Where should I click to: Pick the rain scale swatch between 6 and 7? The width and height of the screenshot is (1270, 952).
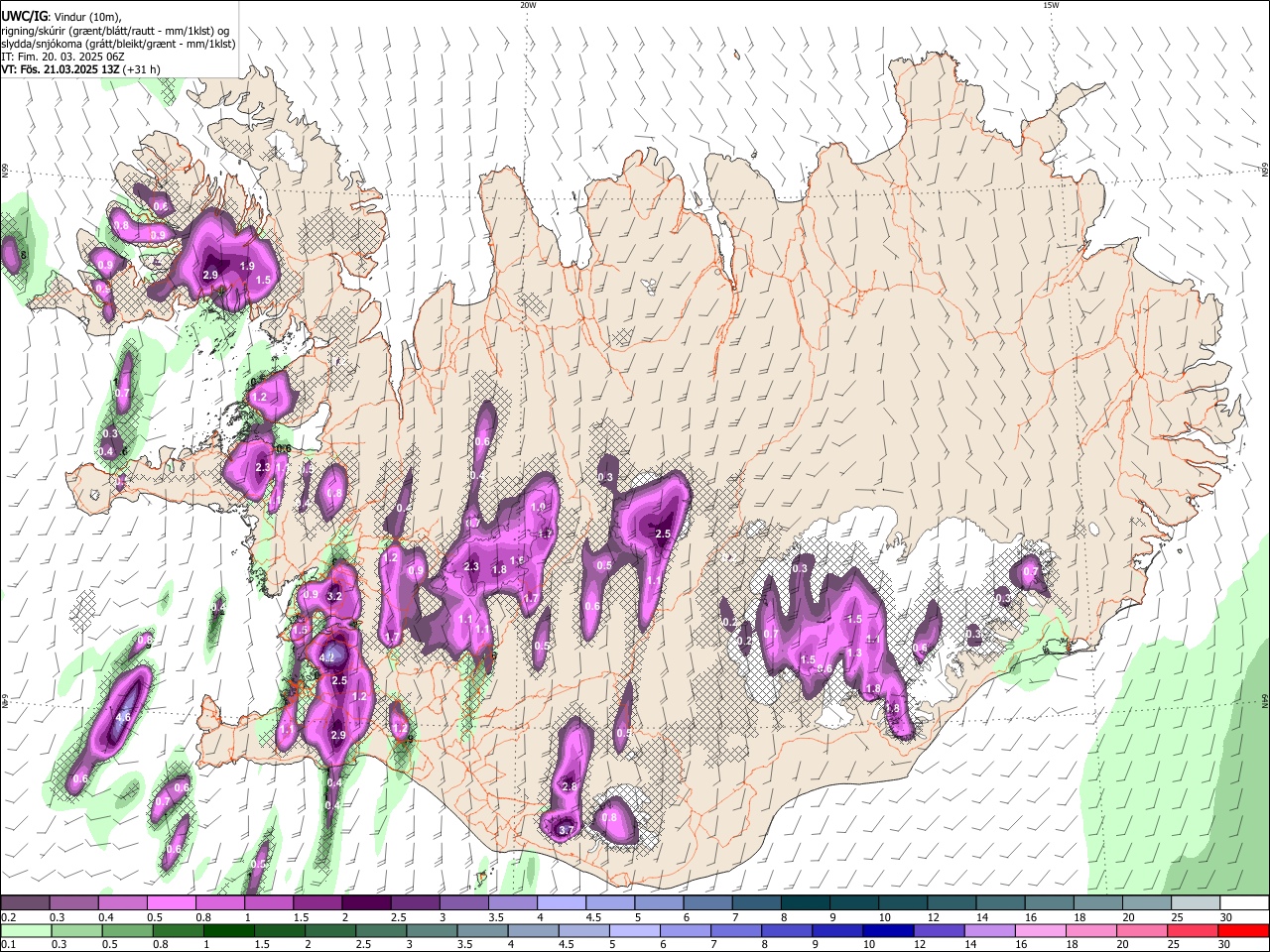point(687,930)
